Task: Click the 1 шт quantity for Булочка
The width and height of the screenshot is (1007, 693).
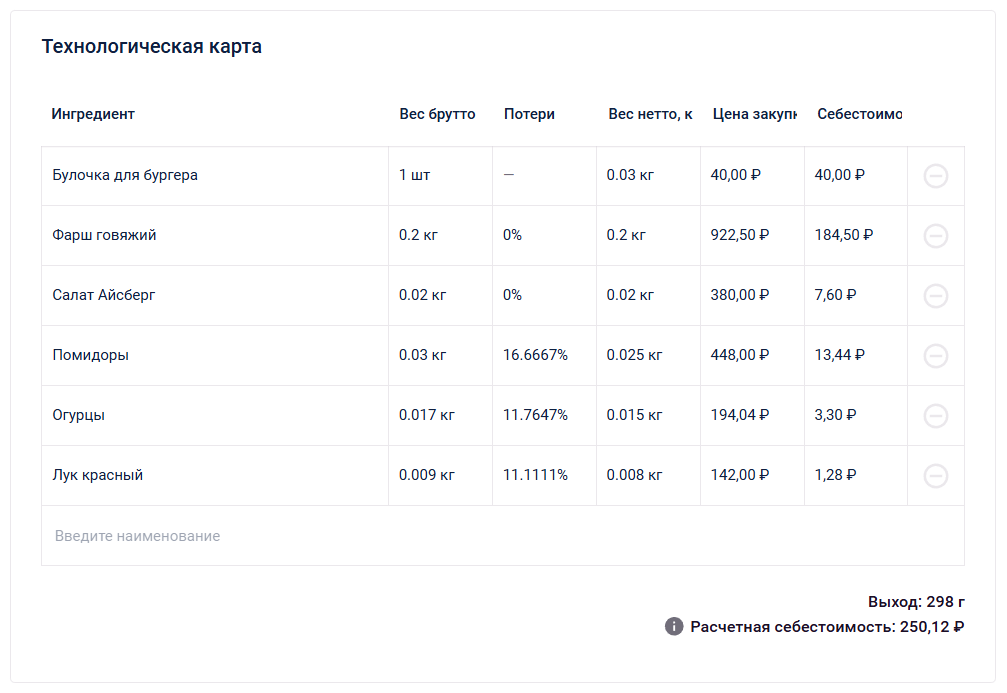Action: coord(414,175)
